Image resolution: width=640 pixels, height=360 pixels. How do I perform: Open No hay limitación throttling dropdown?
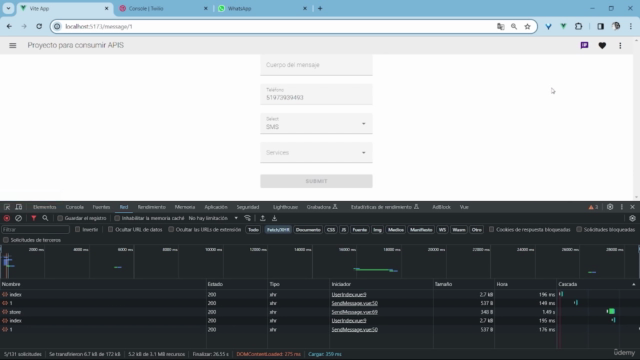[x=213, y=218]
